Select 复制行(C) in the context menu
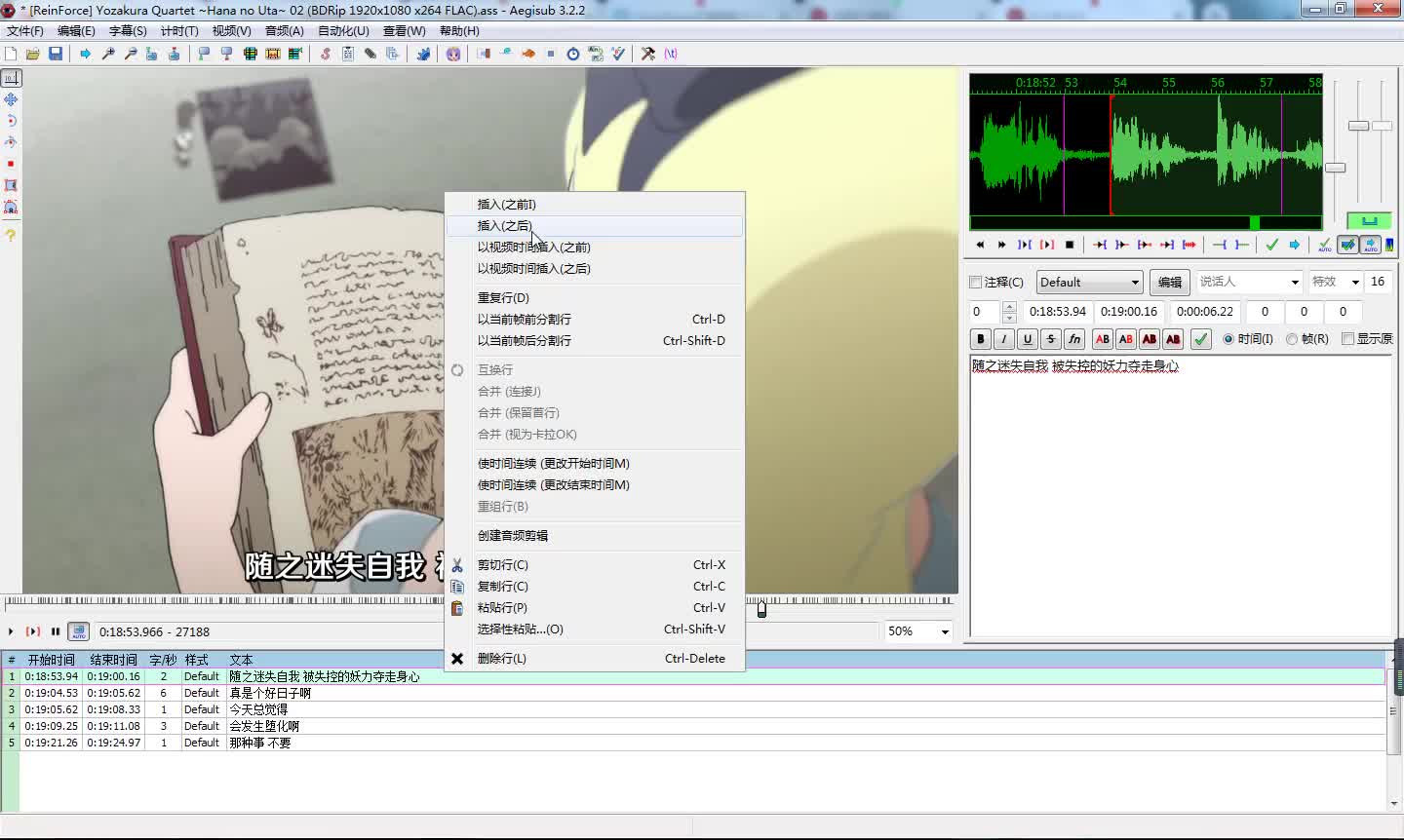Viewport: 1404px width, 840px height. click(x=595, y=586)
